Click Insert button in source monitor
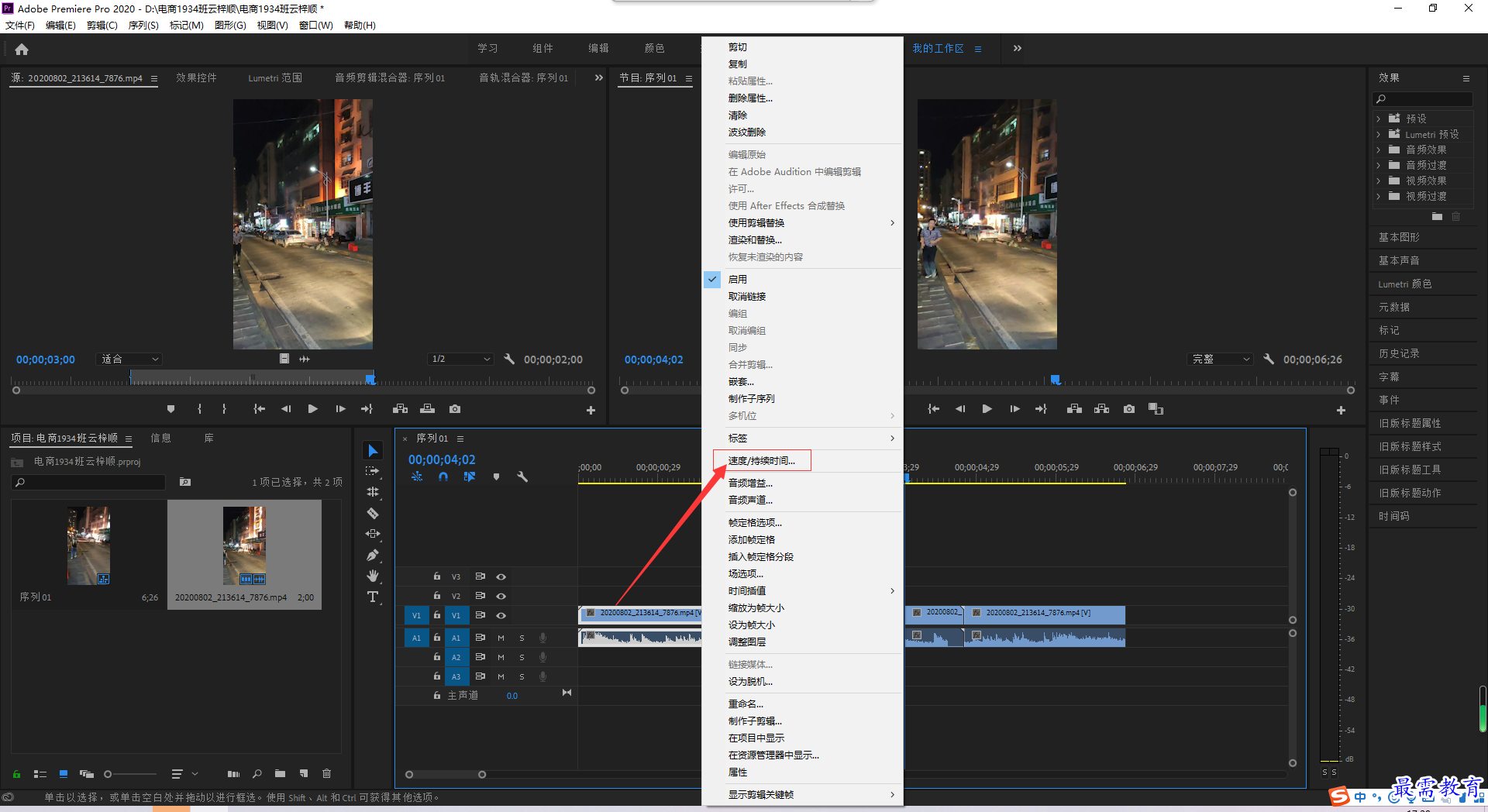Screen dimensions: 1488x812 pyautogui.click(x=400, y=409)
